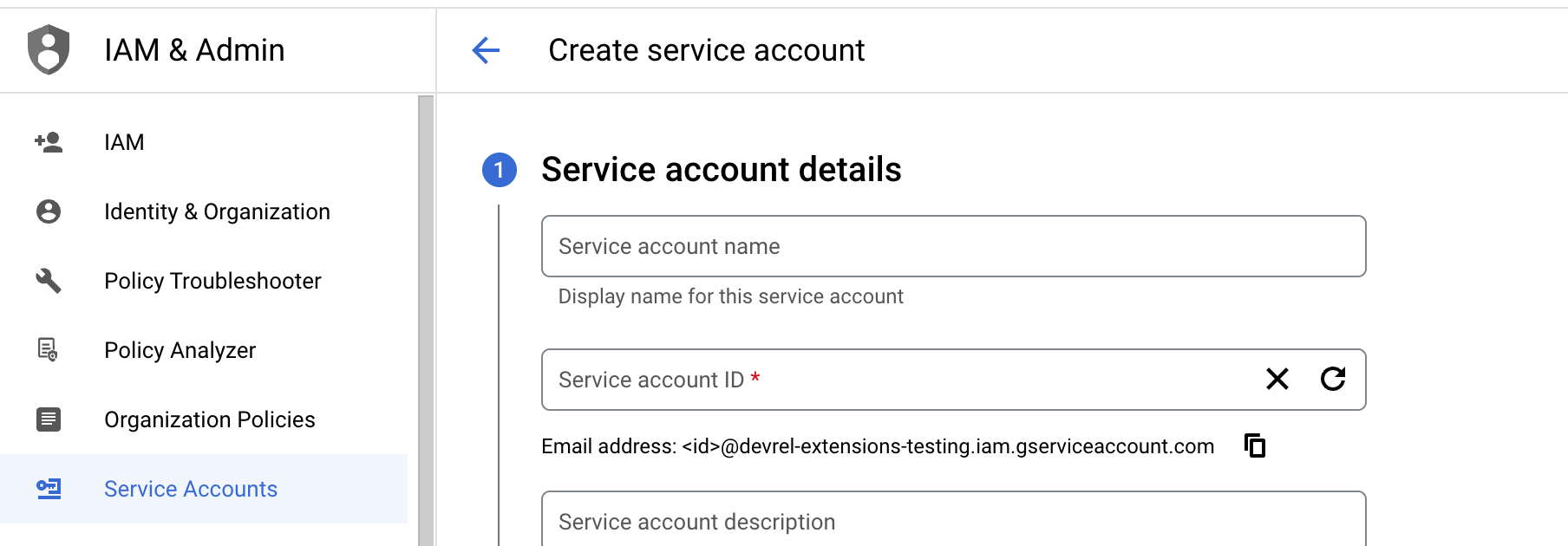Viewport: 1568px width, 546px height.
Task: Click the Organization Policies list icon
Action: tap(49, 419)
